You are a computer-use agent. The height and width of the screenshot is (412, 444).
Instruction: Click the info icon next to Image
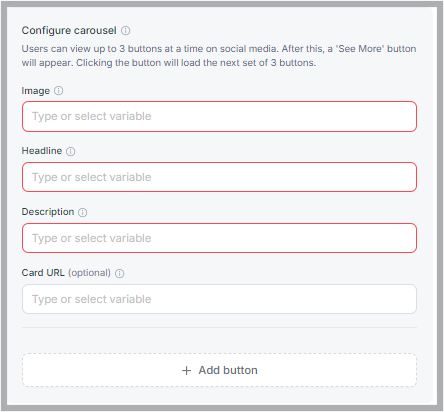[x=58, y=91]
